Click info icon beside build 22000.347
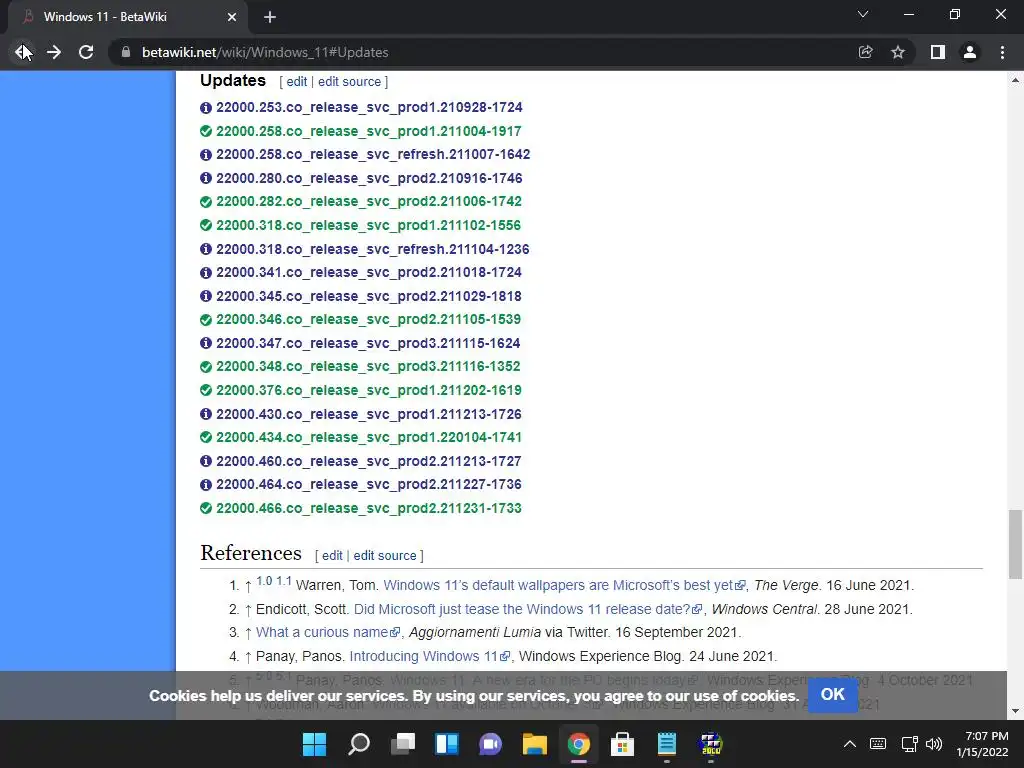Image resolution: width=1024 pixels, height=768 pixels. (x=206, y=343)
